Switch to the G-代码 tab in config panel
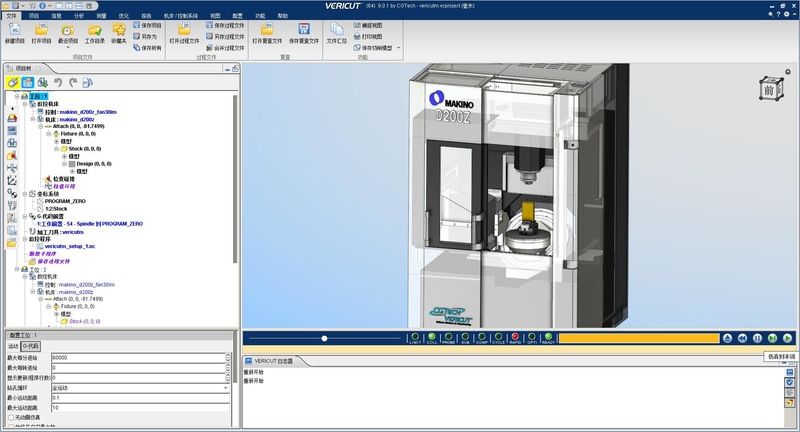The image size is (800, 432). click(x=31, y=346)
